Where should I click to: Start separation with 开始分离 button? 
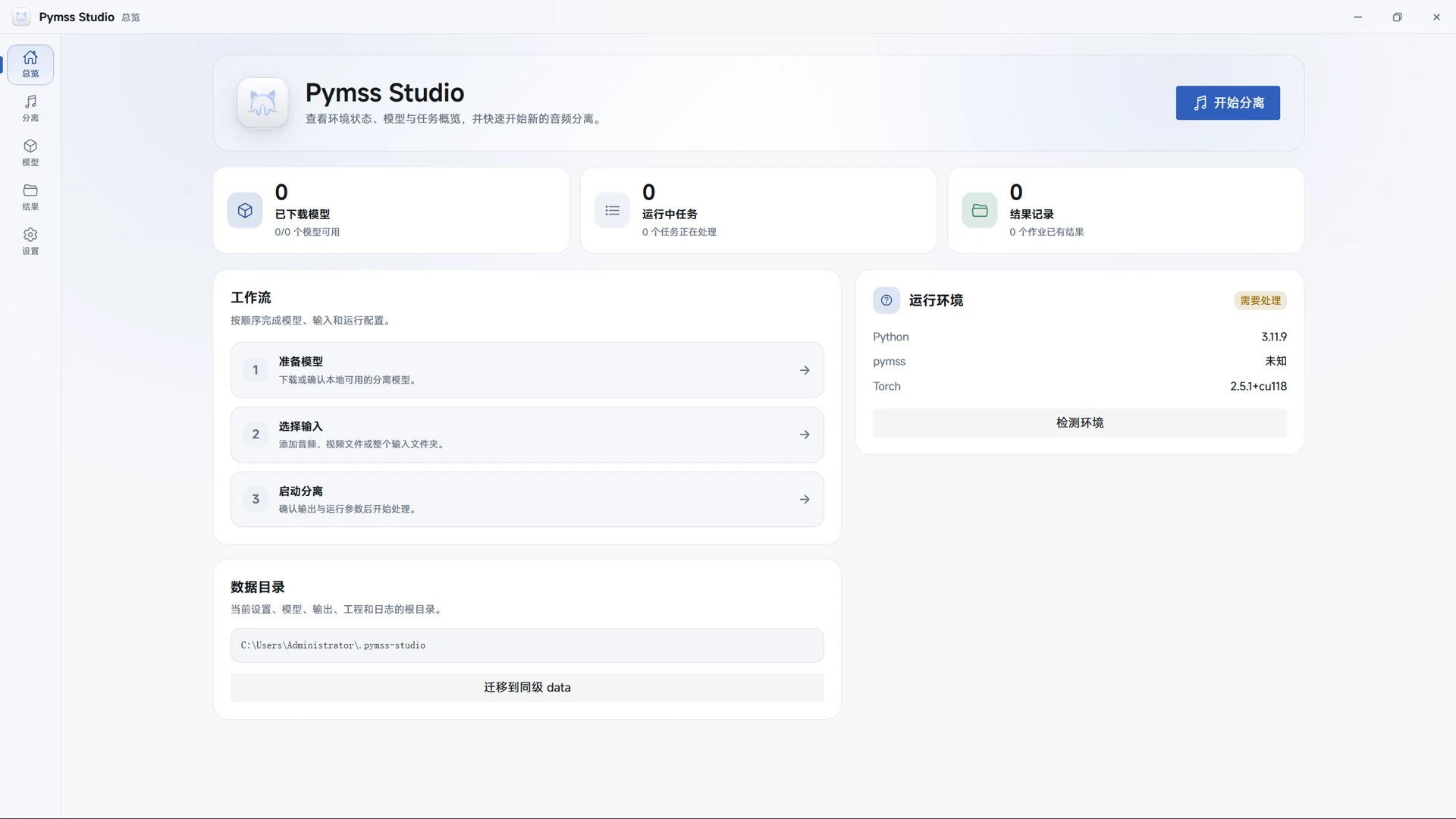[x=1228, y=102]
